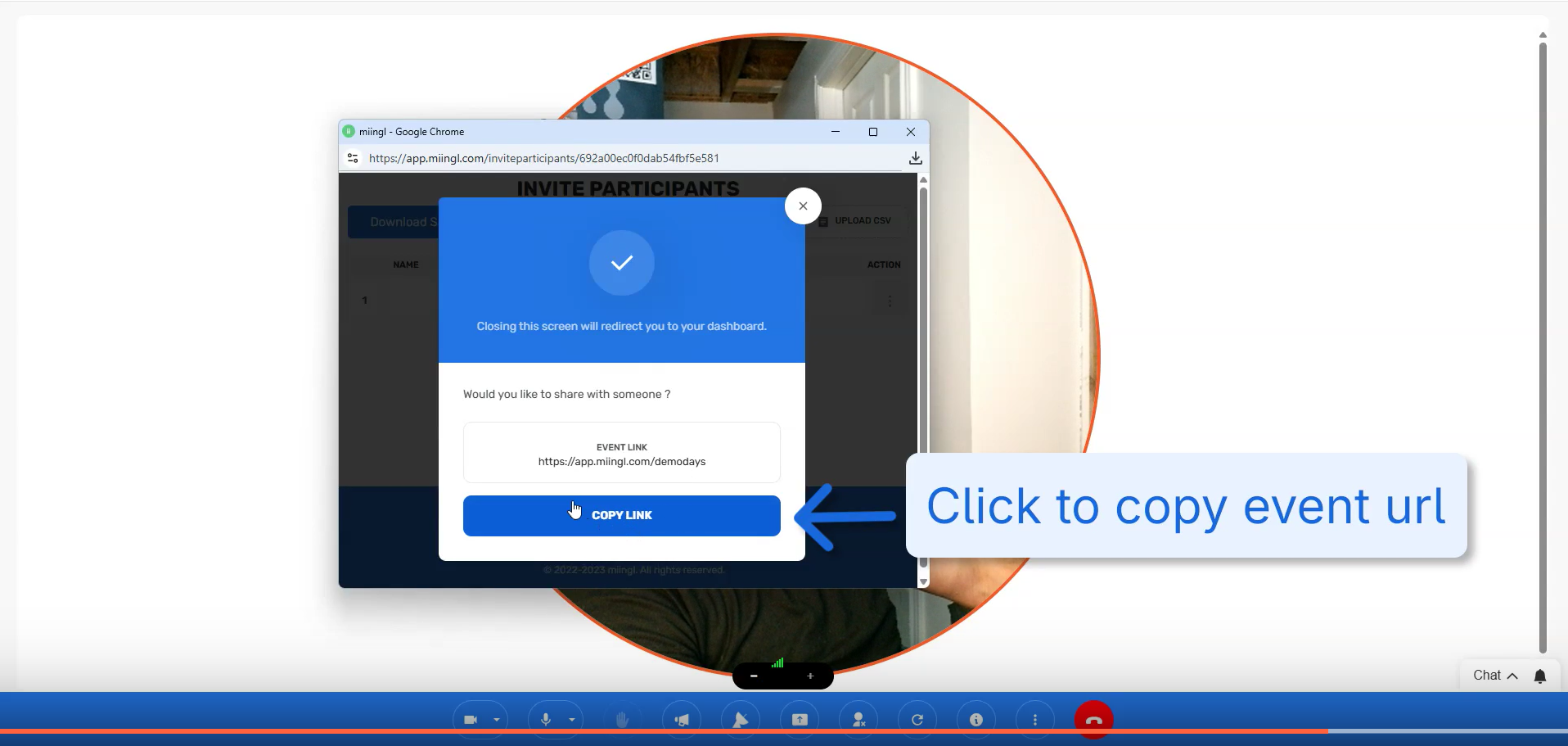
Task: Open notifications bell icon
Action: tap(1540, 676)
